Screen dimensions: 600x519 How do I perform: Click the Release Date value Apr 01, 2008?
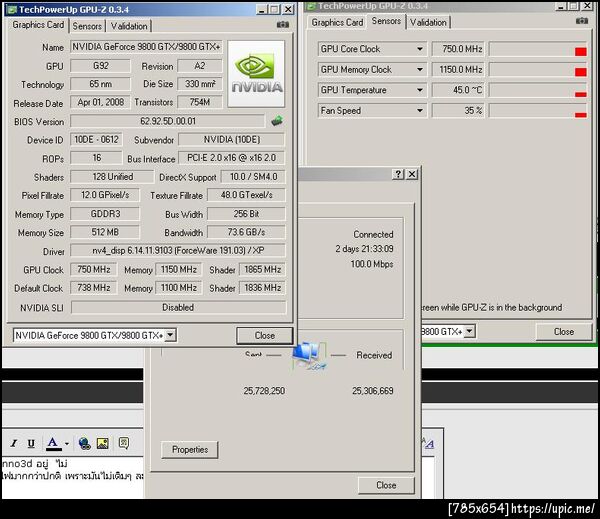coord(100,102)
